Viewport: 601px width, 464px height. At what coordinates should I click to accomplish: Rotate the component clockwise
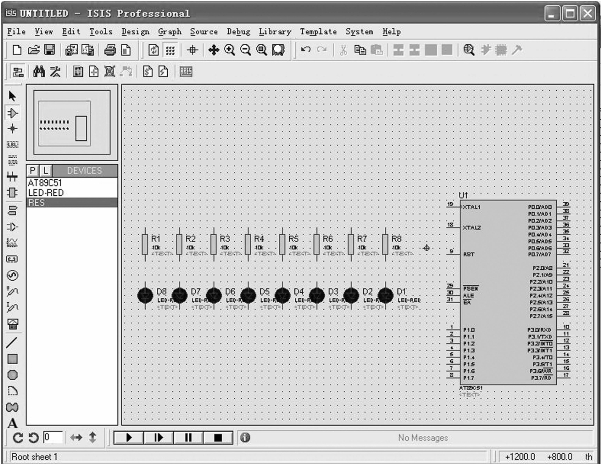(x=18, y=438)
